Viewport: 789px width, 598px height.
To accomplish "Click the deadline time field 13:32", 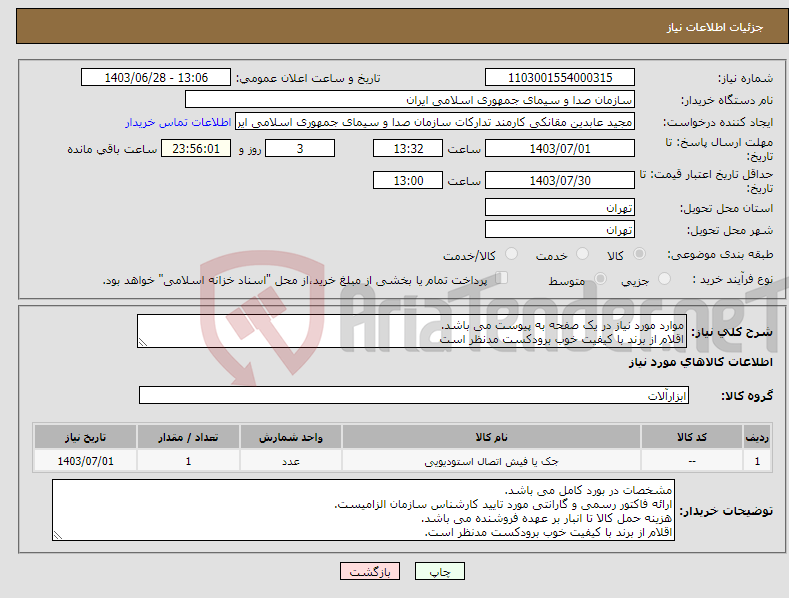I will pyautogui.click(x=408, y=148).
